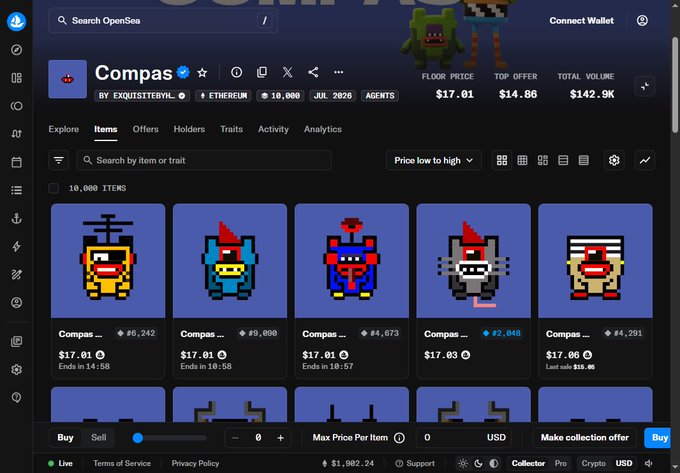Open the list activity icon in sidebar
Screen dimensions: 680x473
click(x=16, y=190)
